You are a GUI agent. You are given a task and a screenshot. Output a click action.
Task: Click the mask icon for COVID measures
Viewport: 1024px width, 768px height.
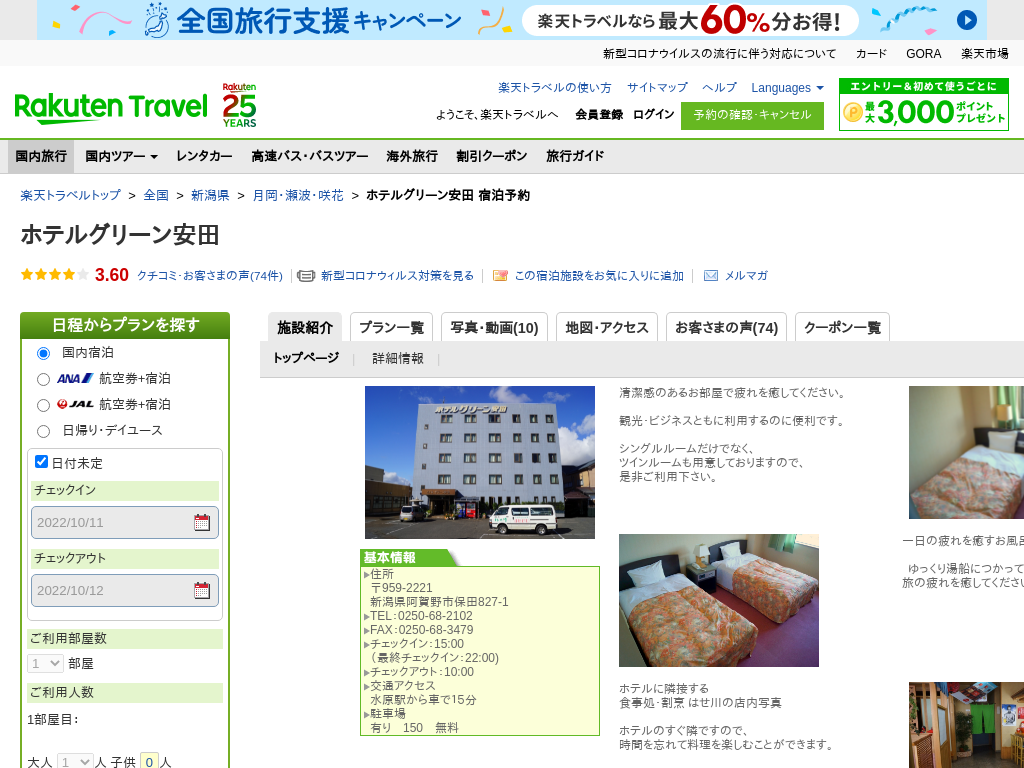306,276
